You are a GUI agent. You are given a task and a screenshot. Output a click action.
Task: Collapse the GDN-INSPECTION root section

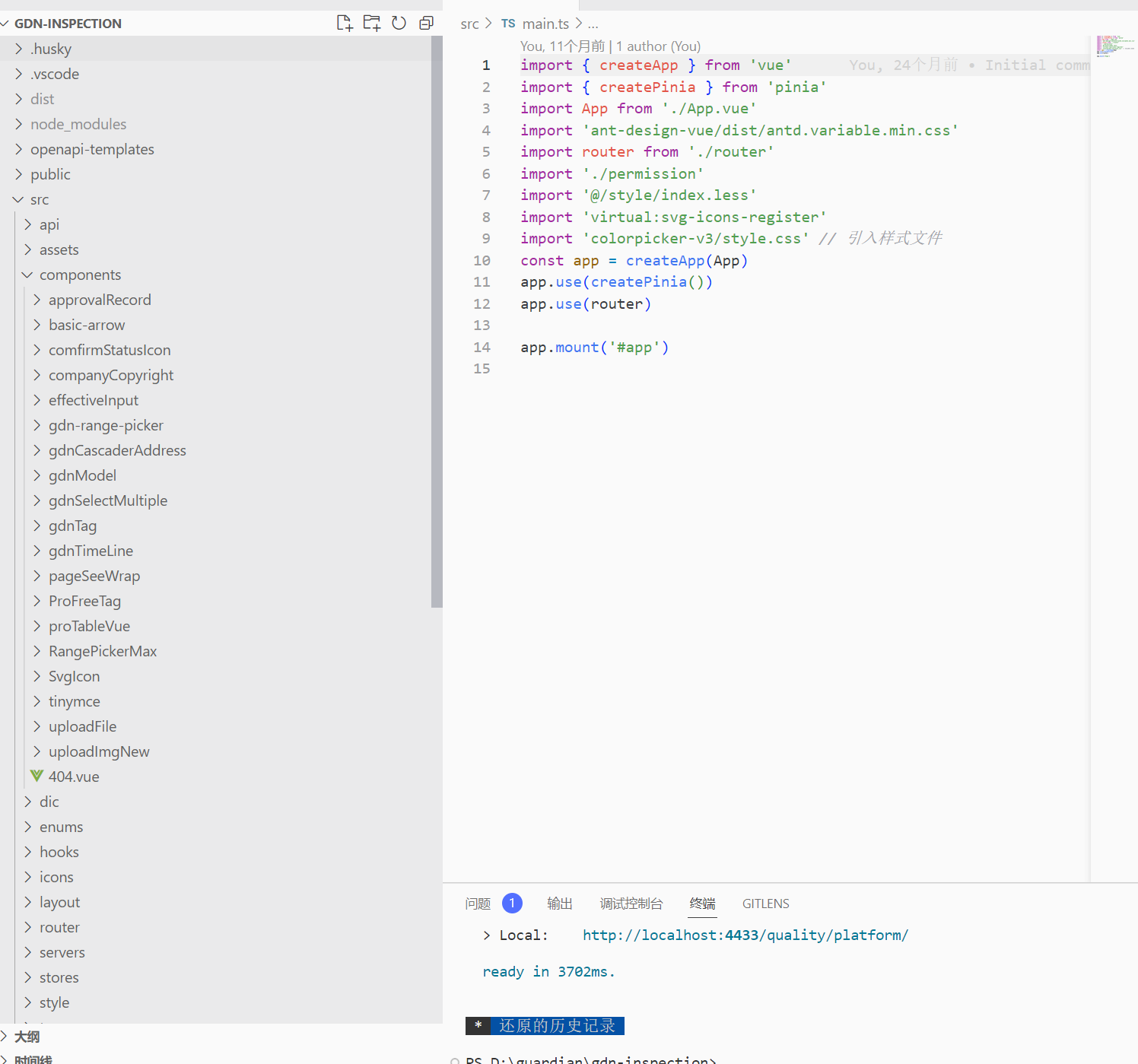coord(5,24)
